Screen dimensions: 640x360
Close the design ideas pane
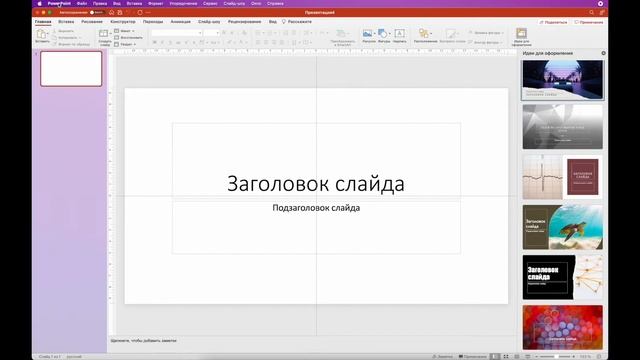(x=603, y=53)
